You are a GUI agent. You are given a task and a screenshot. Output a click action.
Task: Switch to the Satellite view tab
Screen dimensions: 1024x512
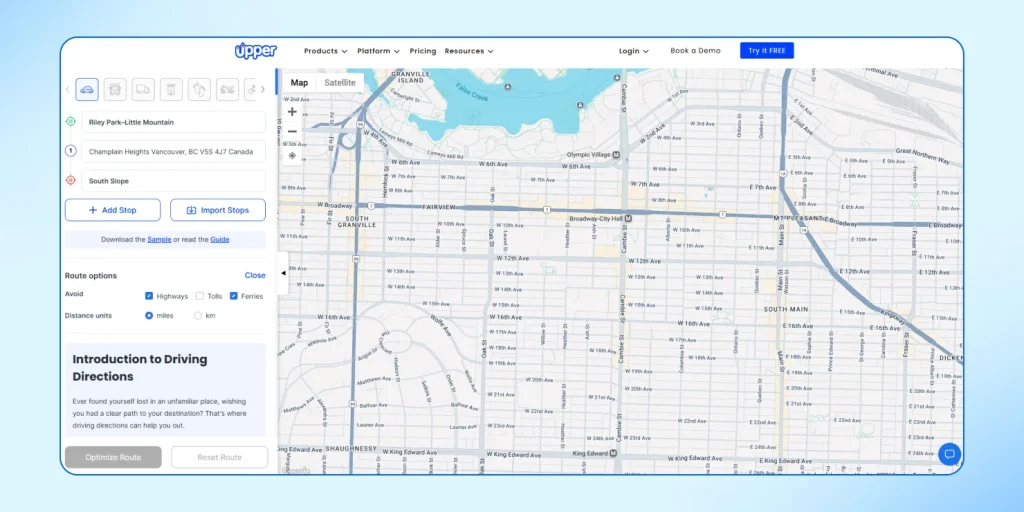[340, 82]
